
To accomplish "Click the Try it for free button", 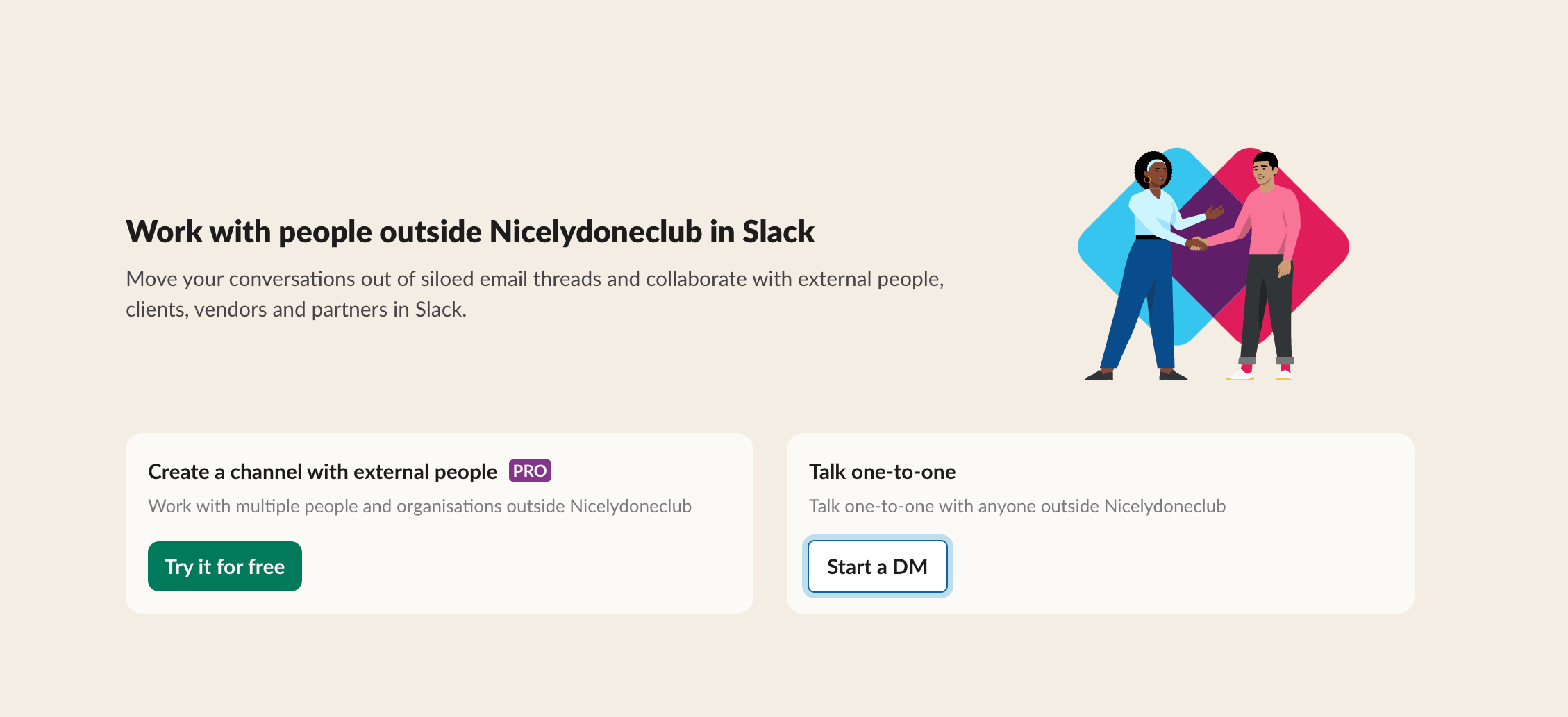I will 224,566.
